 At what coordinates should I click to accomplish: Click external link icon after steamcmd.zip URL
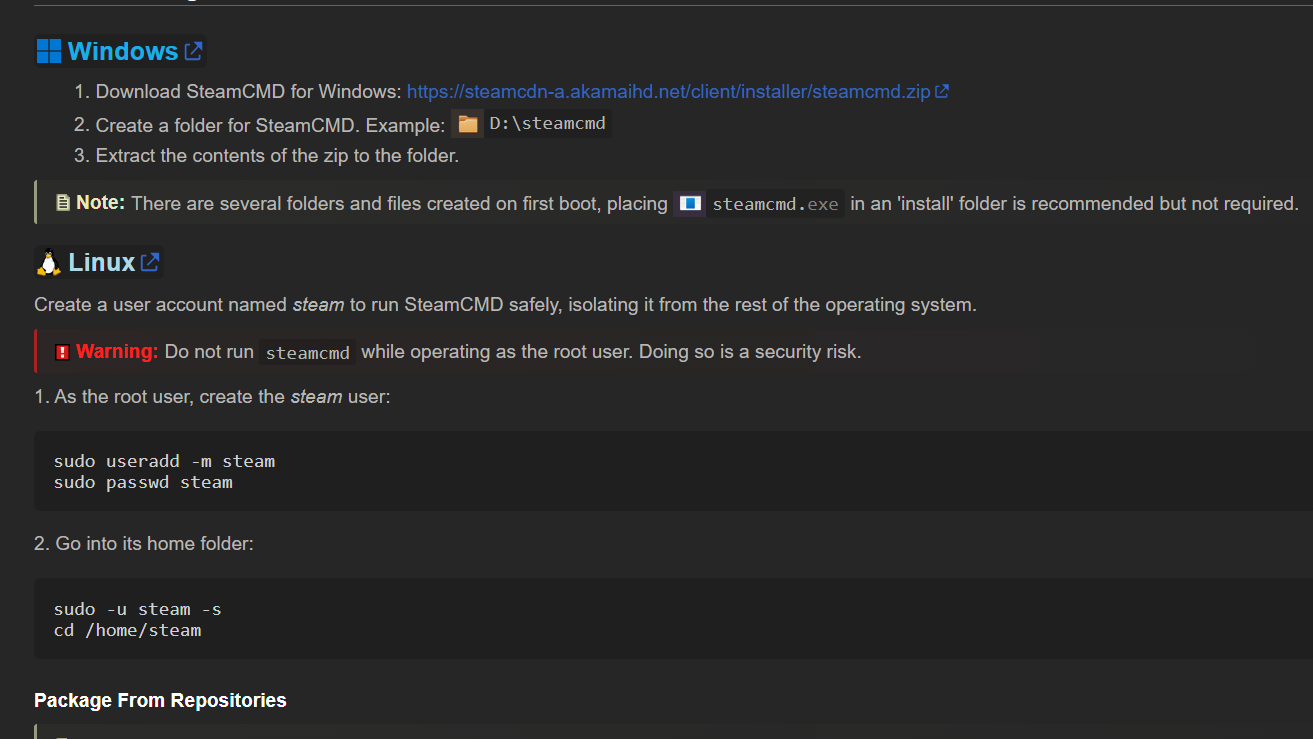click(x=942, y=91)
